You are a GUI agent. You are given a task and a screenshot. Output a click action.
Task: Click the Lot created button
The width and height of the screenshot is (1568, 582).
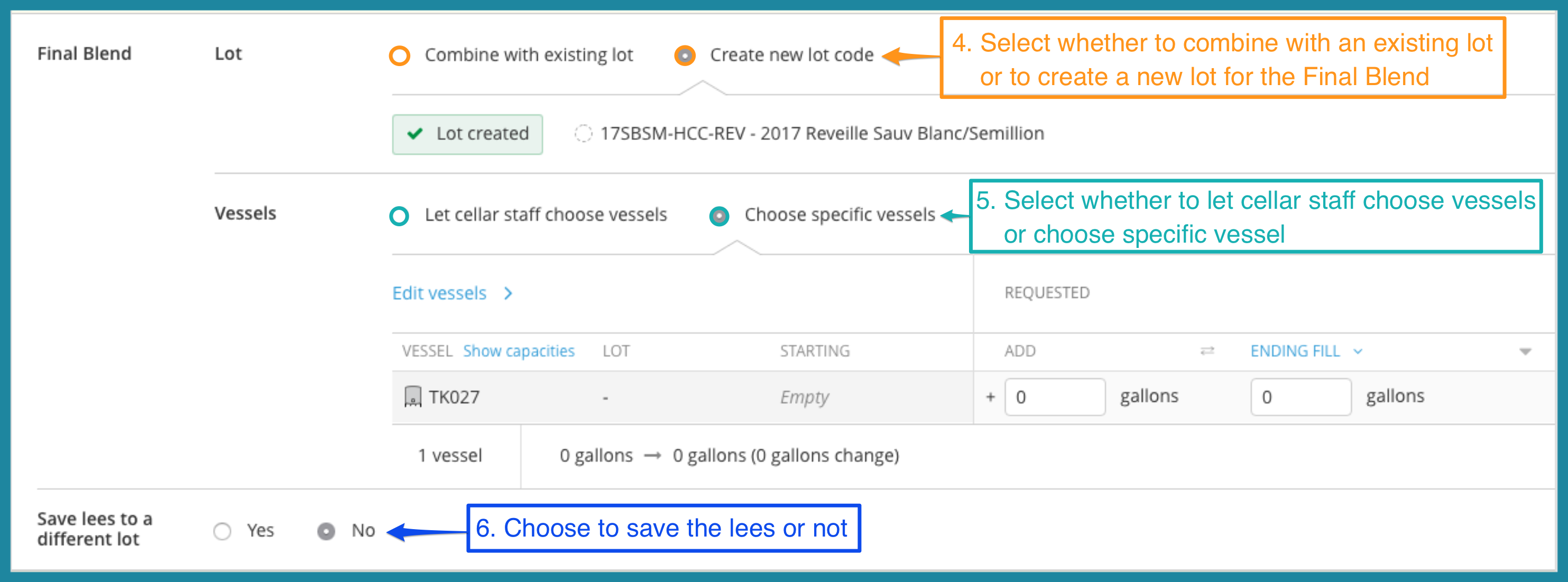pyautogui.click(x=467, y=134)
